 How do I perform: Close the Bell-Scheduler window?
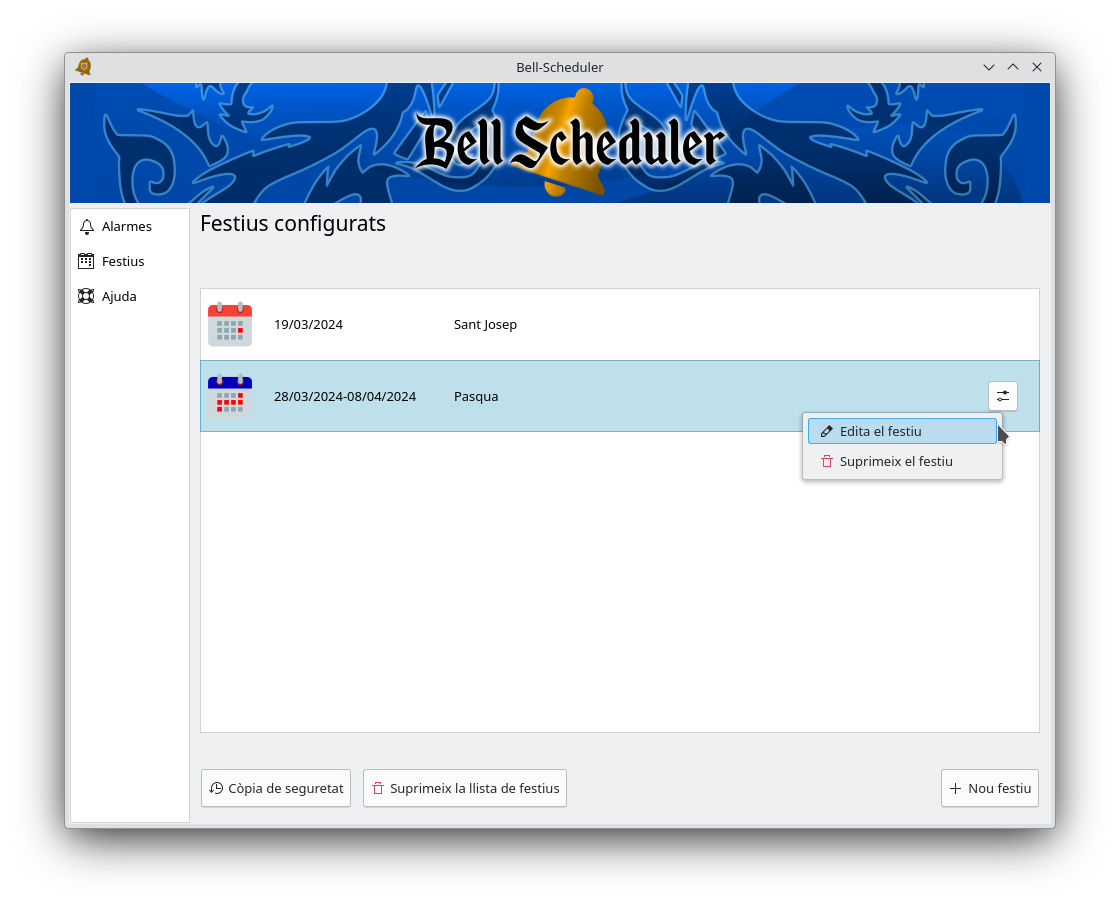tap(1037, 67)
